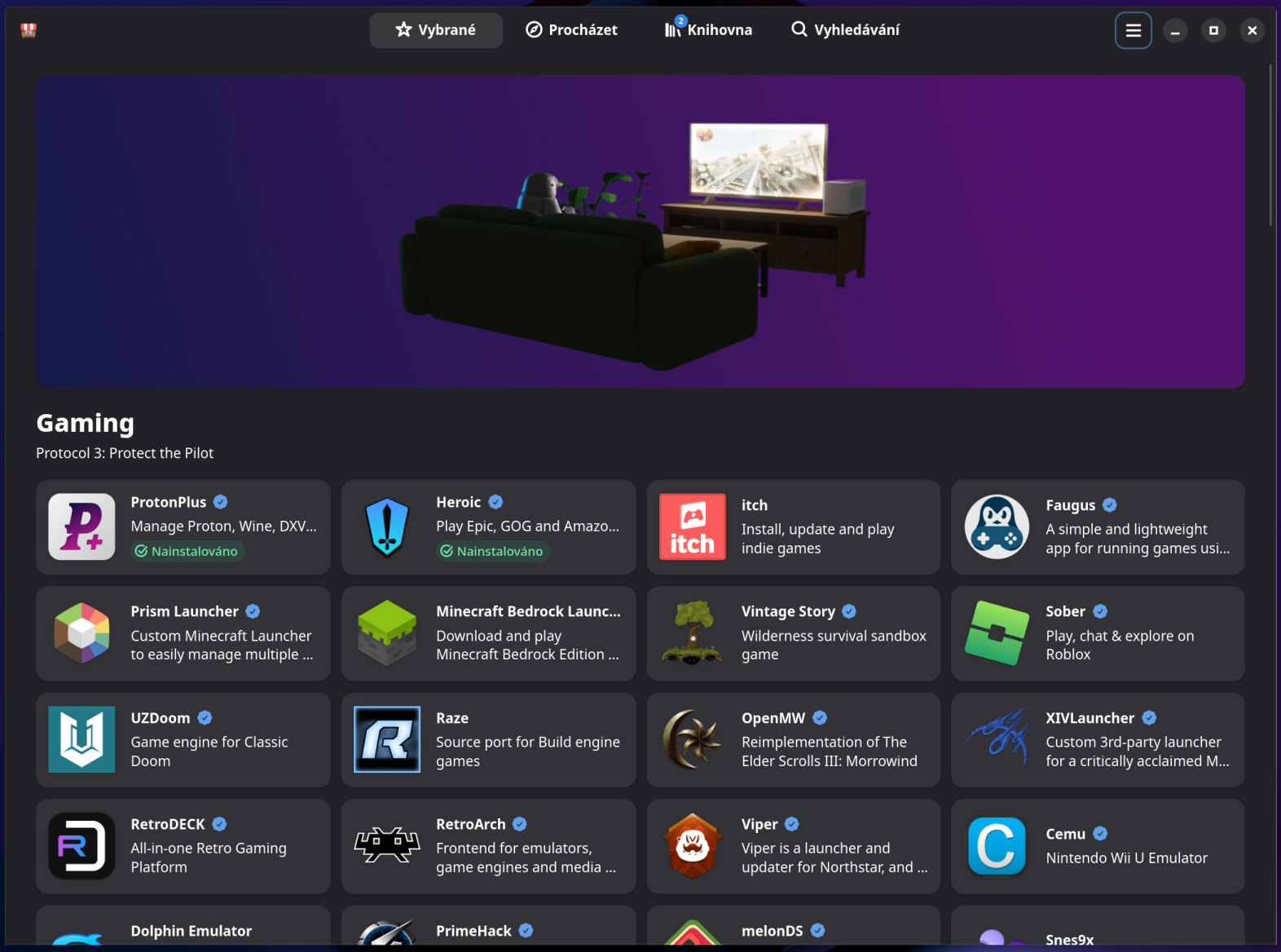Open the OpenMW star icon
1281x952 pixels.
pyautogui.click(x=693, y=739)
